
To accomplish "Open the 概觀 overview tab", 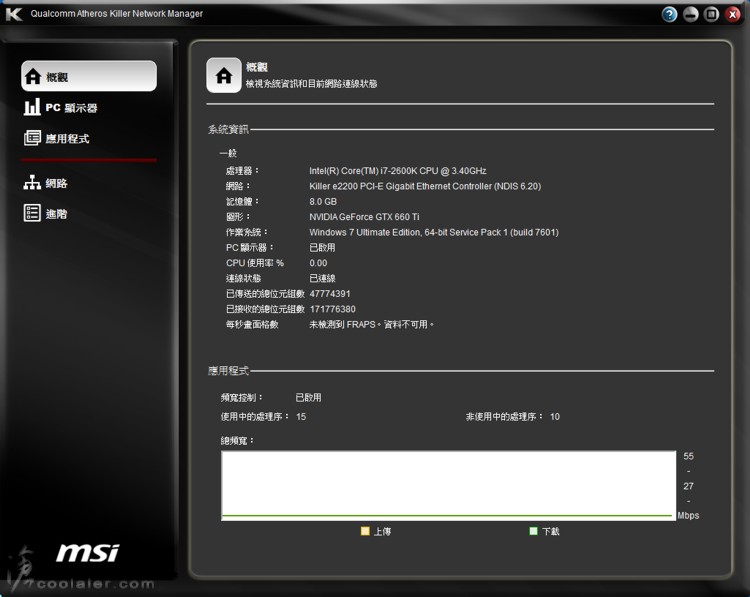I will tap(89, 76).
